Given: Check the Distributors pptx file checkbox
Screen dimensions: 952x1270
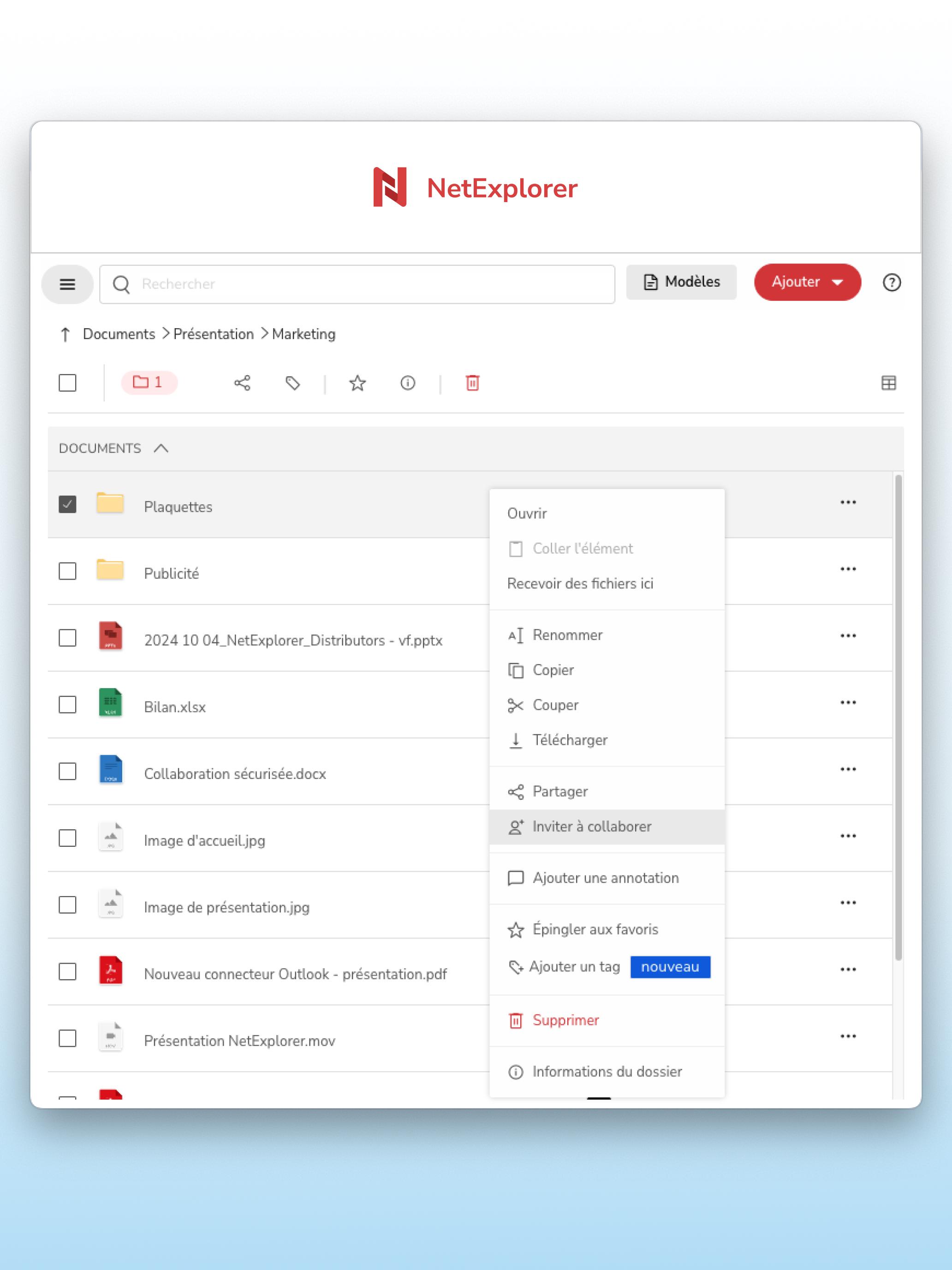Looking at the screenshot, I should coord(68,638).
